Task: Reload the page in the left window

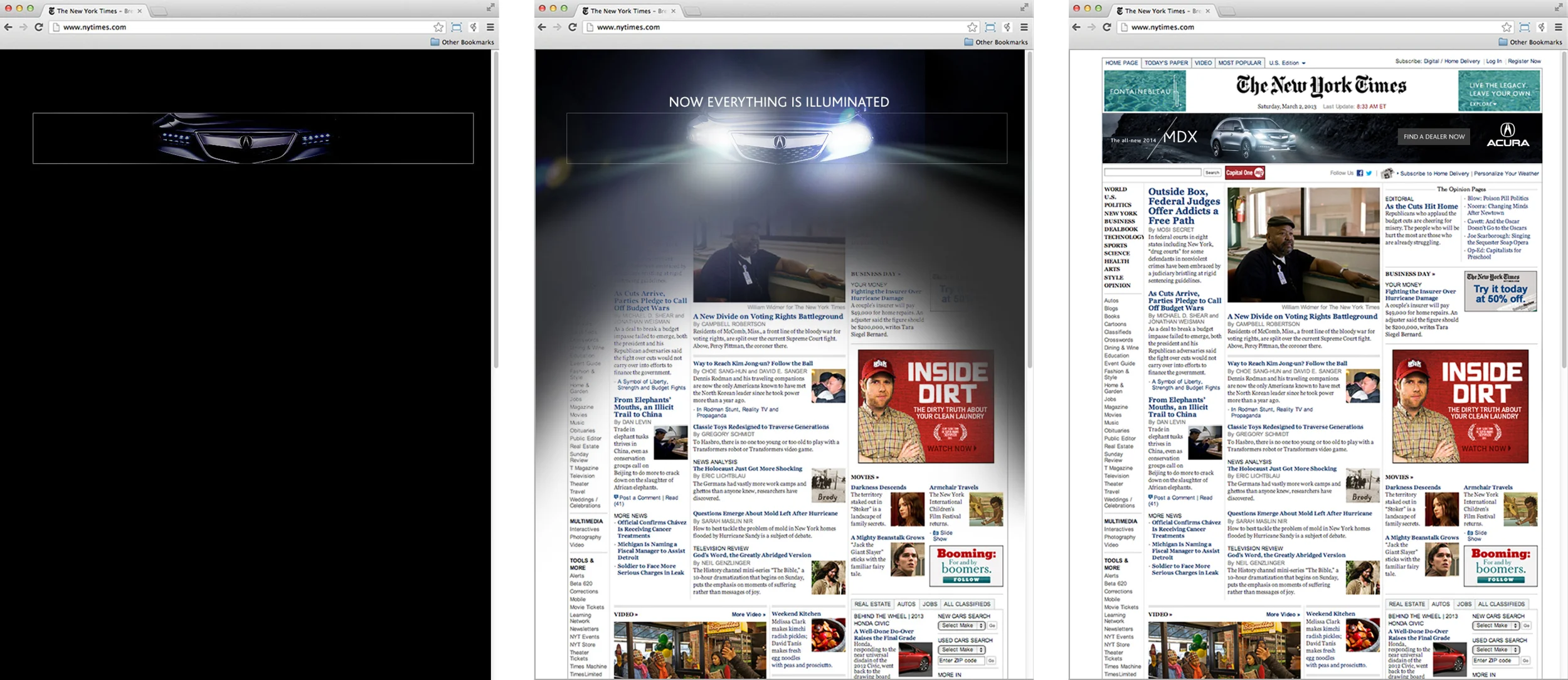Action: (x=39, y=27)
